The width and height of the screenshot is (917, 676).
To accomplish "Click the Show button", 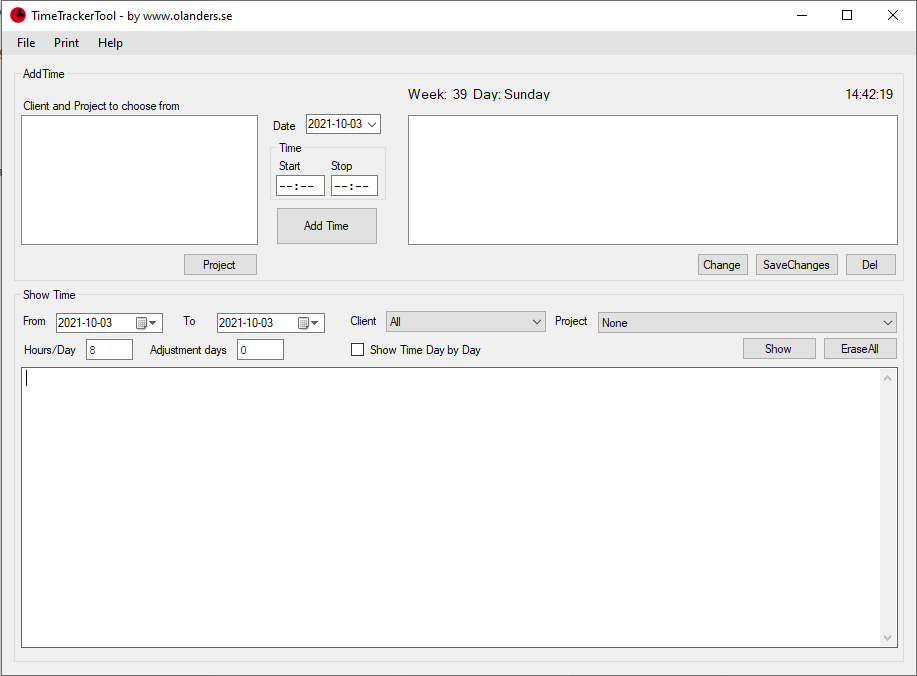I will [x=779, y=349].
